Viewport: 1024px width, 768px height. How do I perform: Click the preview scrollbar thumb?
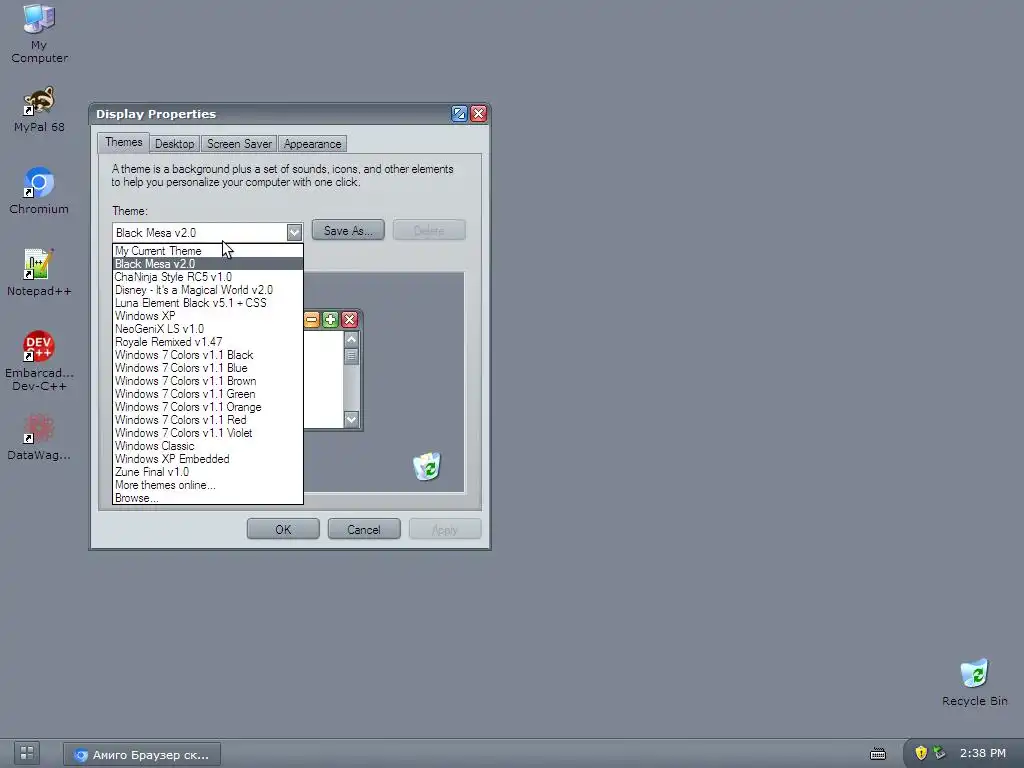point(351,356)
